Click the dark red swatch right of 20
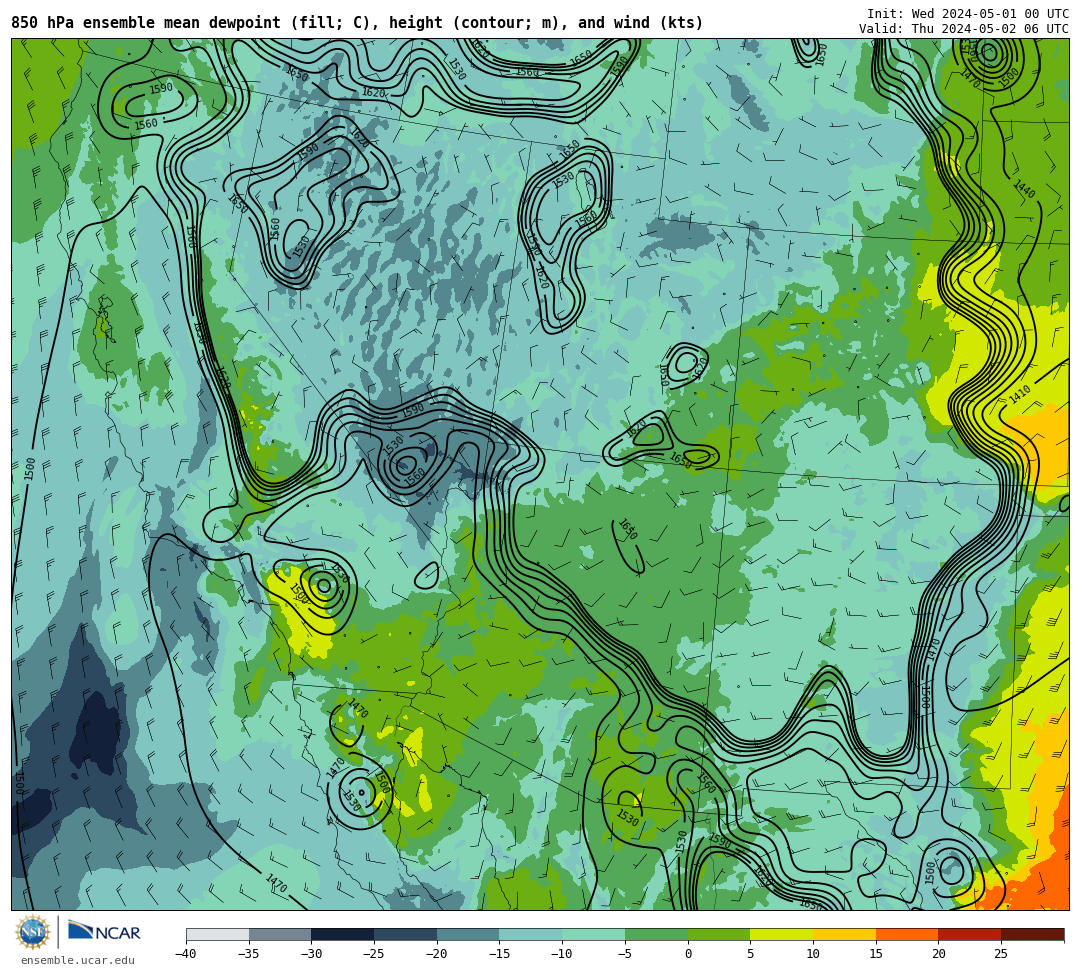 tap(970, 934)
